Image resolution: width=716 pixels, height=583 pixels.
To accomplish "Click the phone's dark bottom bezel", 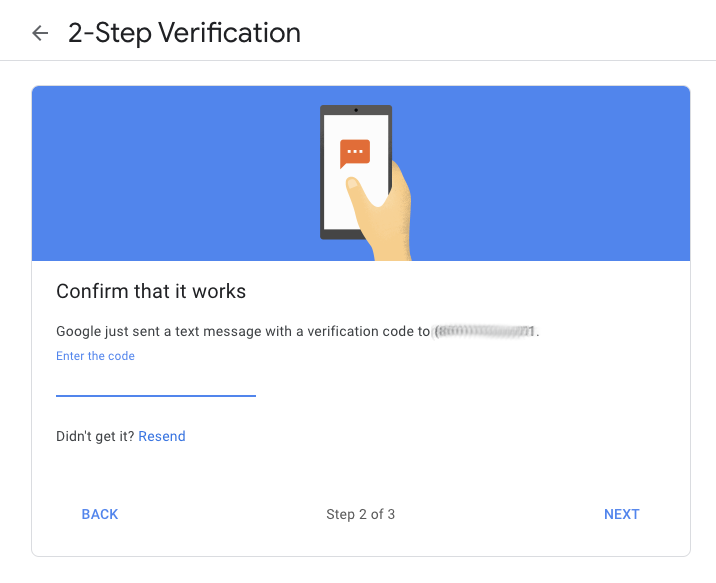I will click(342, 235).
